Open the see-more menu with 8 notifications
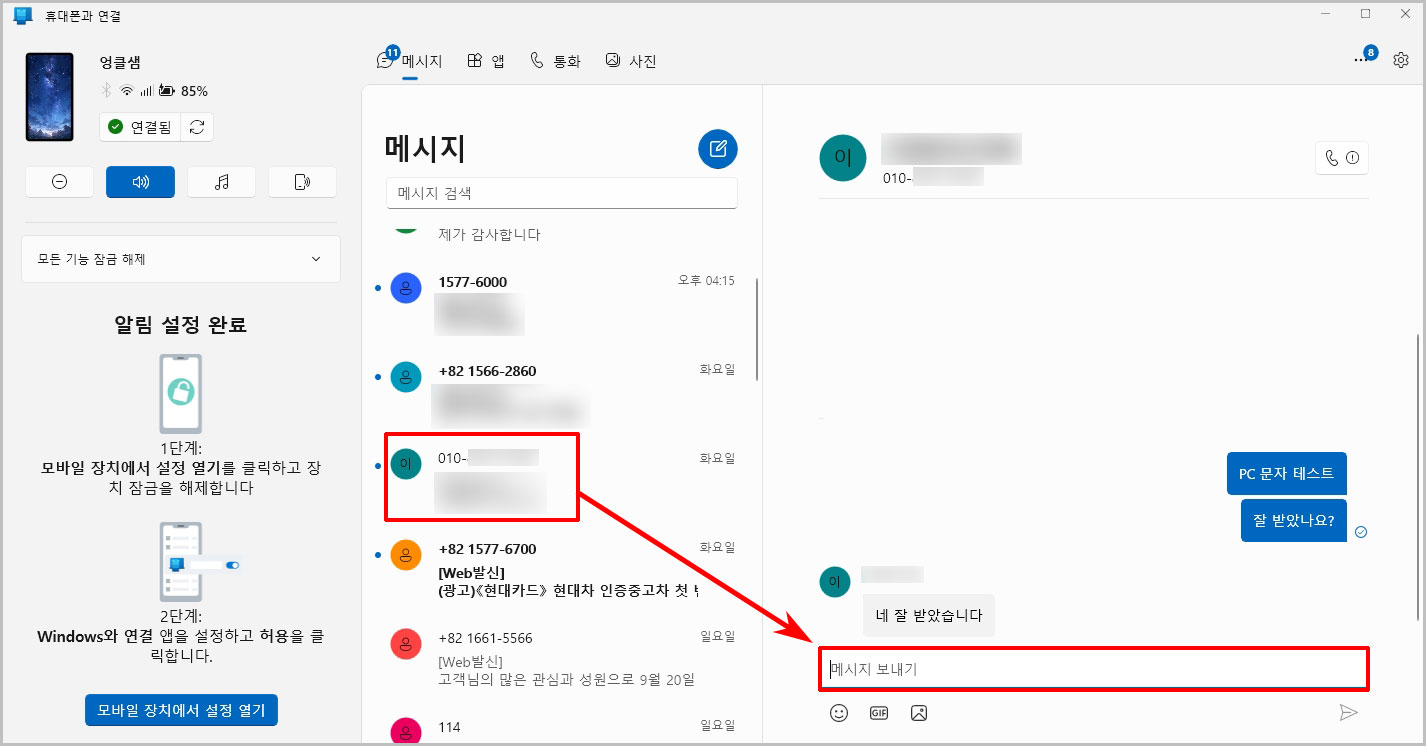Viewport: 1426px width, 746px height. (1362, 60)
